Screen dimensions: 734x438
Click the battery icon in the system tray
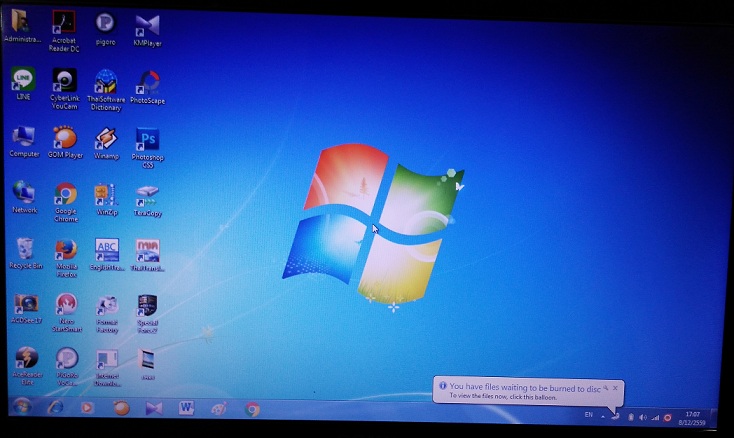[631, 417]
